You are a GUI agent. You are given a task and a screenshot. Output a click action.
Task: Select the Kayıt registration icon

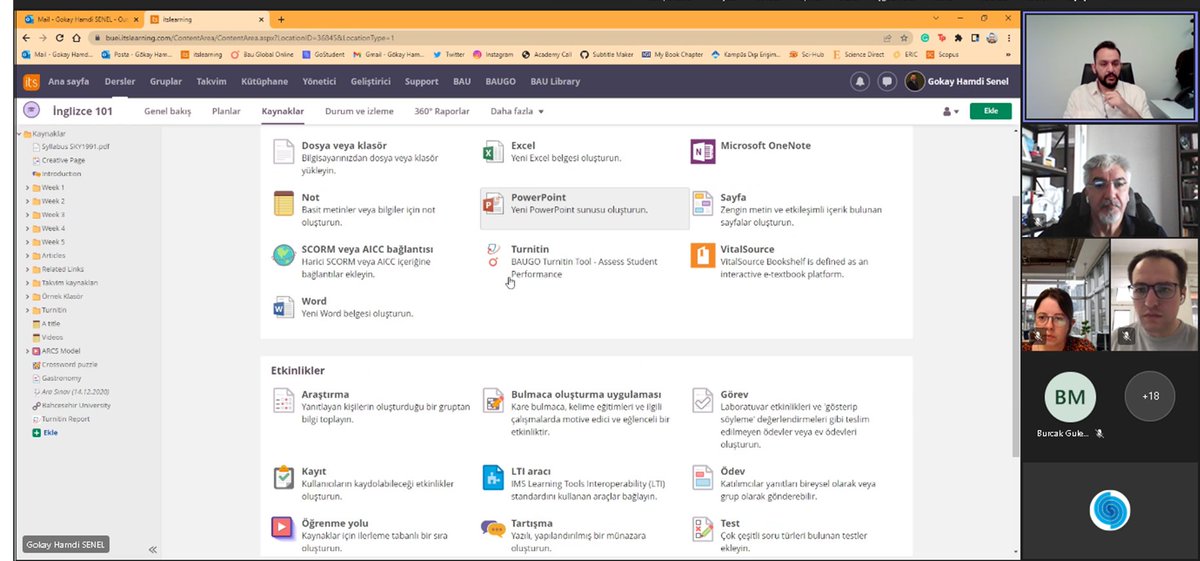click(x=283, y=477)
